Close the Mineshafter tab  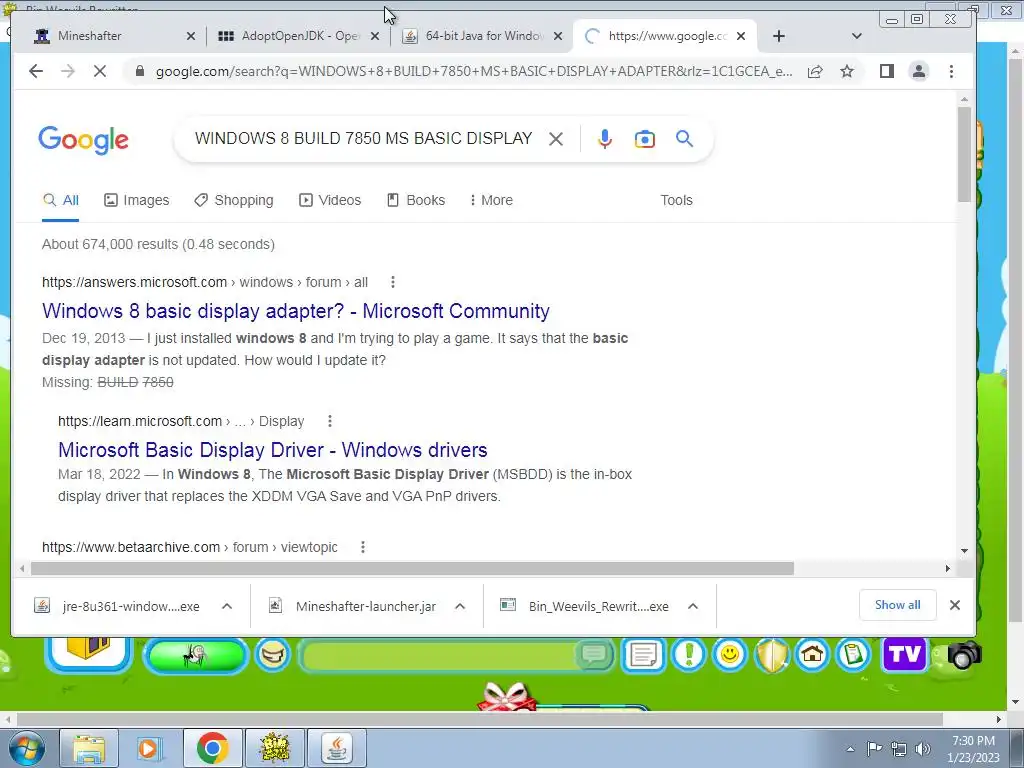[x=191, y=36]
